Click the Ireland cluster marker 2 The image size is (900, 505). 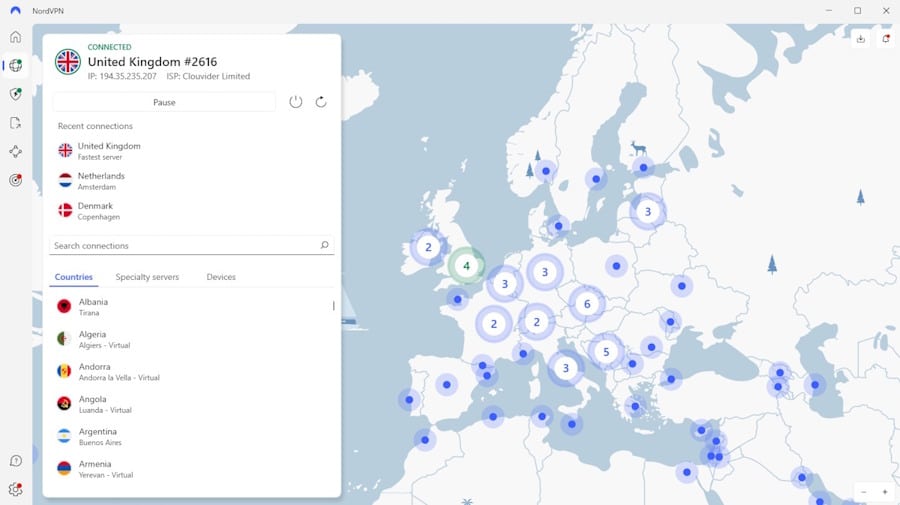click(428, 247)
